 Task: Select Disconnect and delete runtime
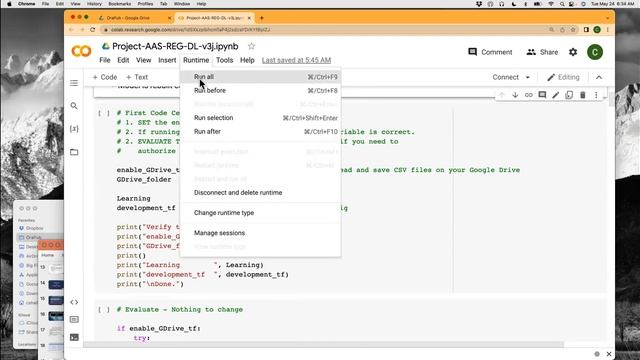tap(260, 193)
